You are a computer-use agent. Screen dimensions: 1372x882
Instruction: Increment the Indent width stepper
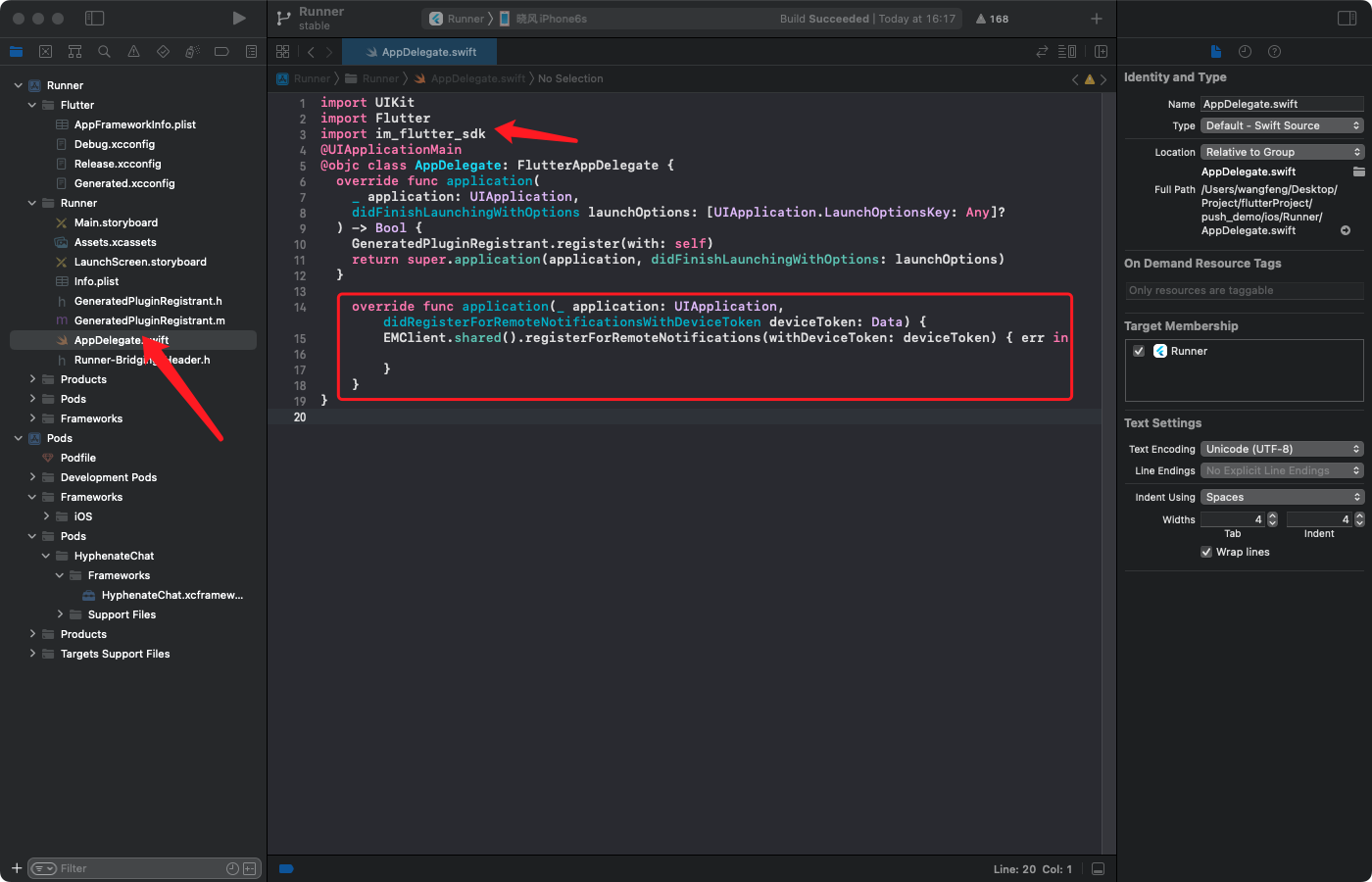coord(1359,515)
